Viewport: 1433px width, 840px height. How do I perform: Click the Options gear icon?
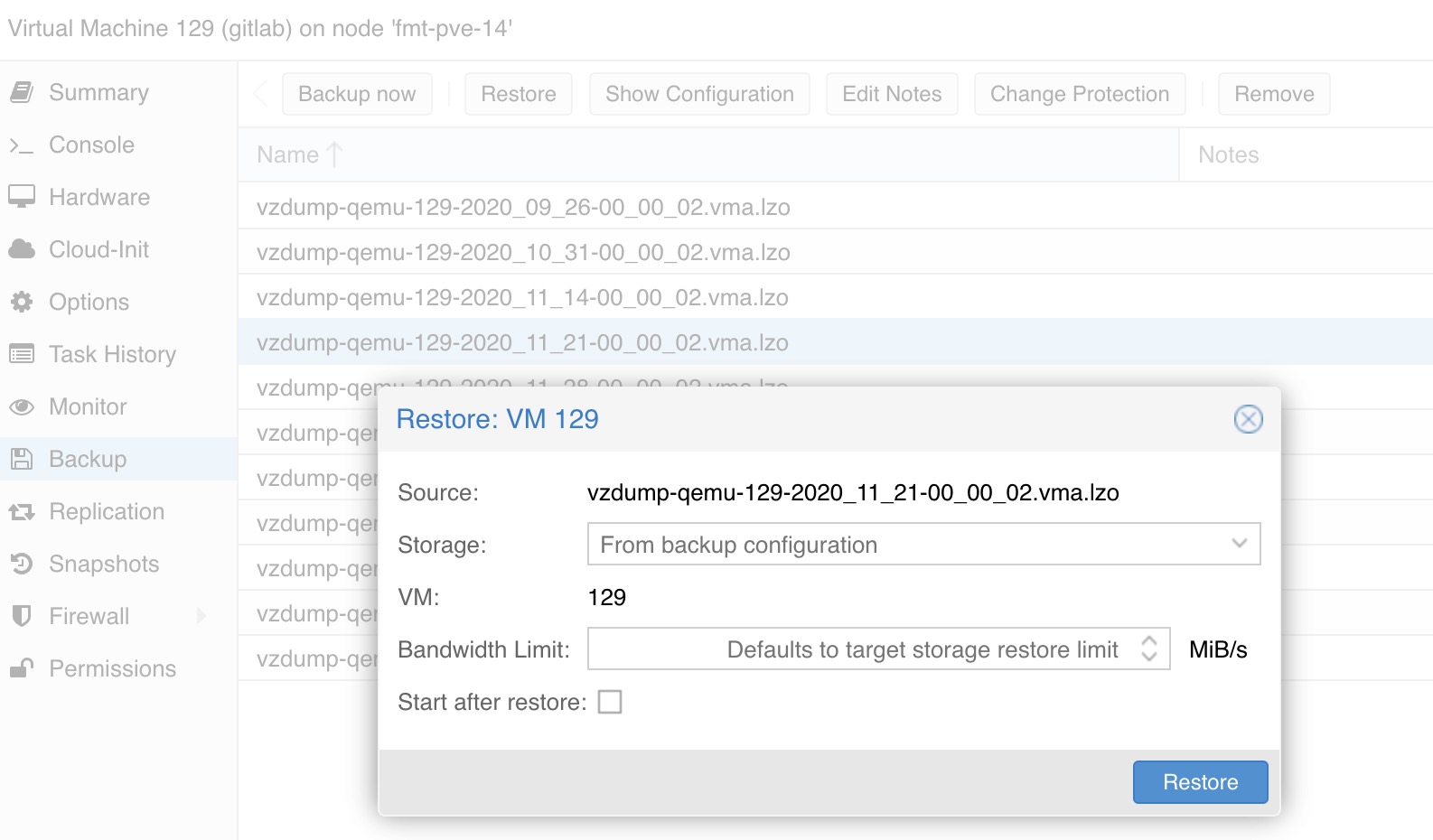(x=22, y=302)
